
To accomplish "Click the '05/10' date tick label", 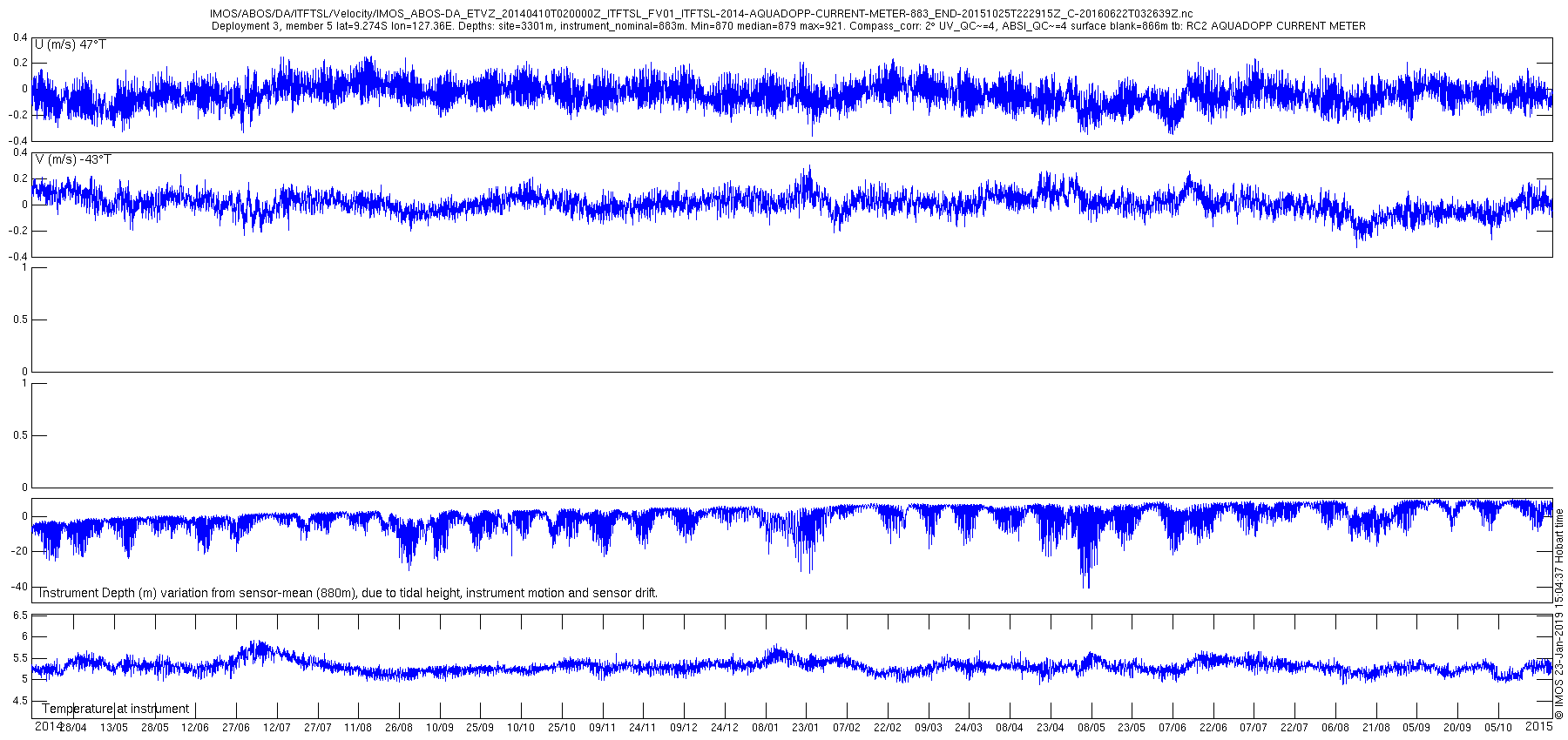I will point(1498,728).
